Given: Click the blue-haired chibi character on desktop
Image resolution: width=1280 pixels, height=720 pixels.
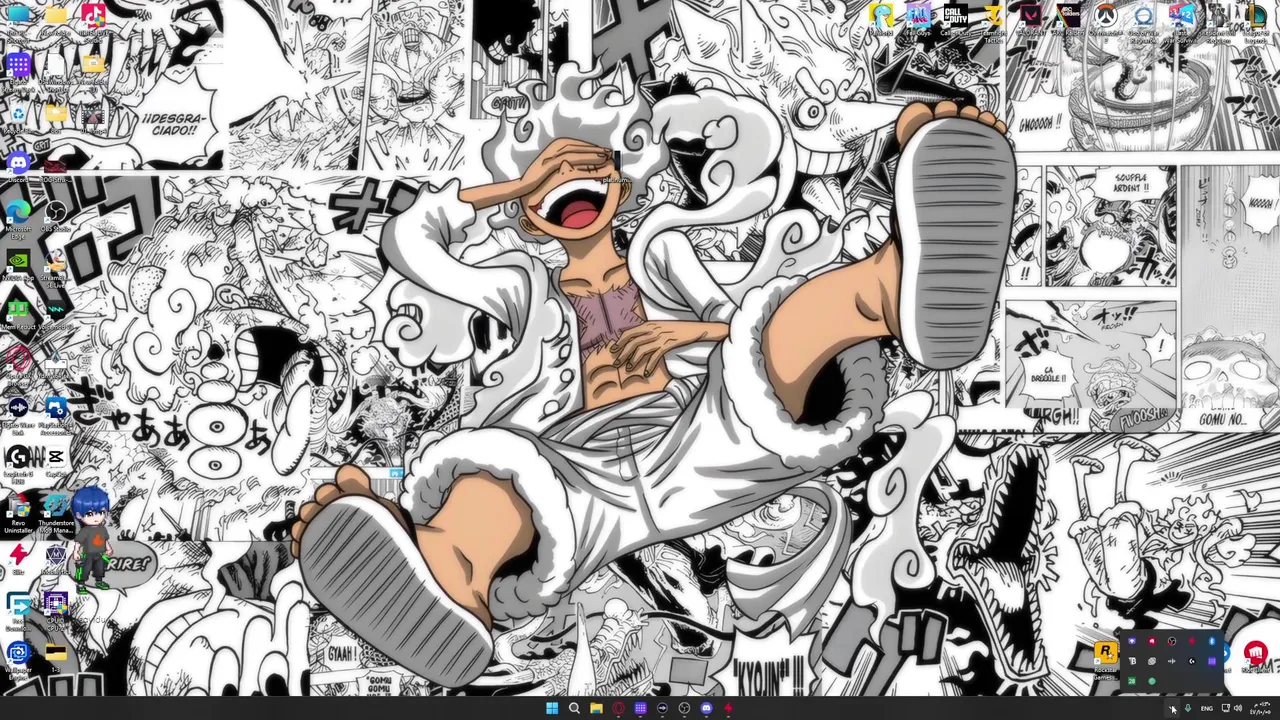Looking at the screenshot, I should (92, 538).
